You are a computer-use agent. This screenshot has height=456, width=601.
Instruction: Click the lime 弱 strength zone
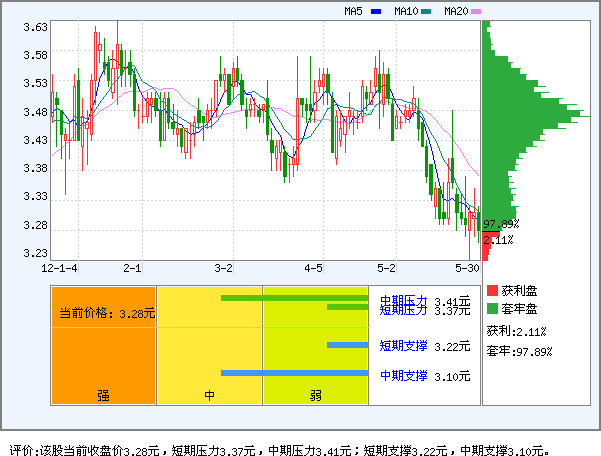point(315,345)
